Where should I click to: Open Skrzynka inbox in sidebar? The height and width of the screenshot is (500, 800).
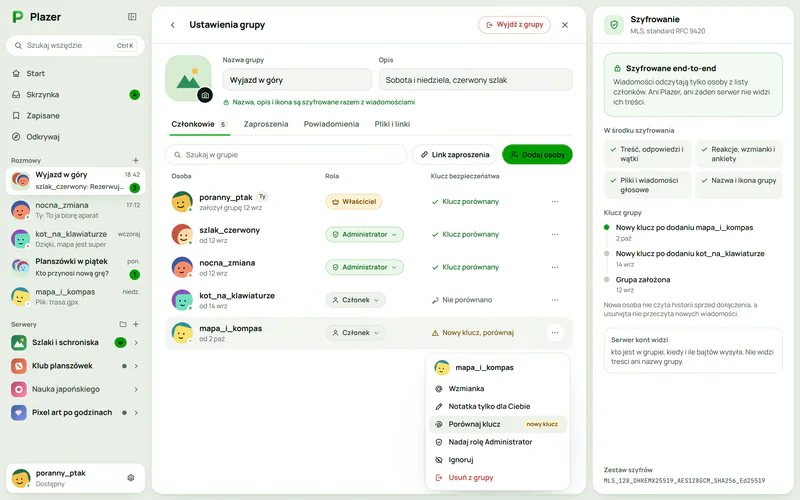tap(76, 94)
